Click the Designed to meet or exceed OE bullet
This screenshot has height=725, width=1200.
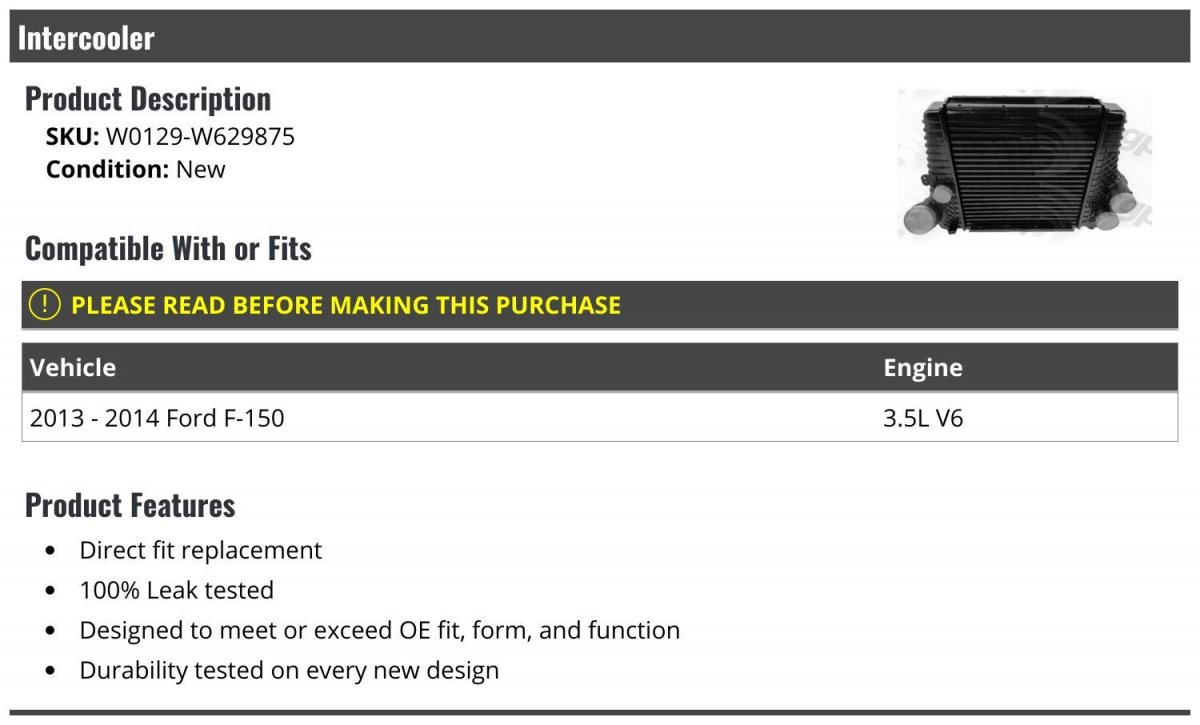pyautogui.click(x=380, y=630)
